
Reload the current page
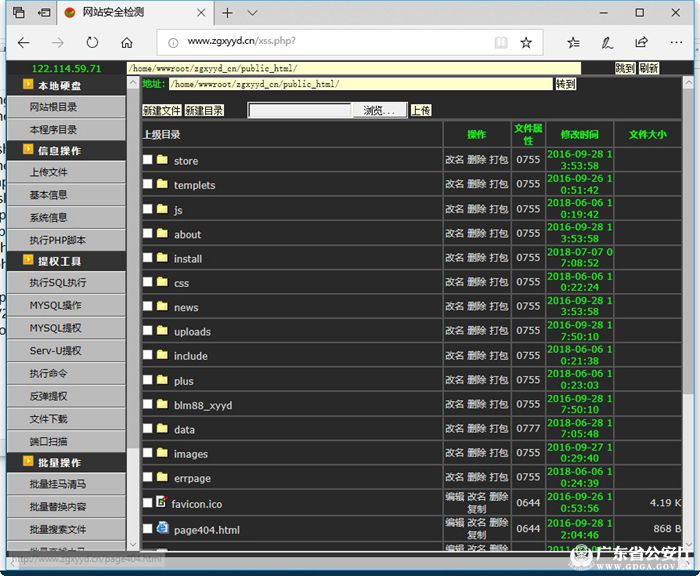[92, 42]
